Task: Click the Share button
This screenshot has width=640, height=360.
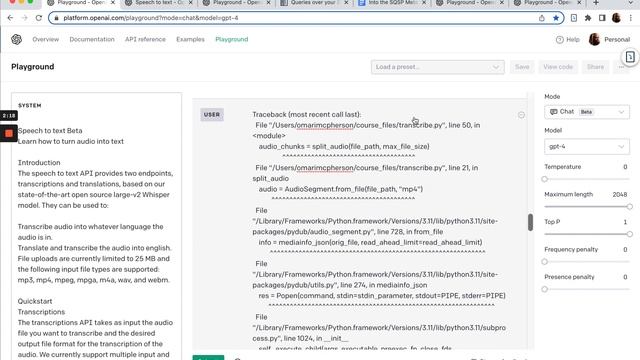Action: pyautogui.click(x=596, y=67)
